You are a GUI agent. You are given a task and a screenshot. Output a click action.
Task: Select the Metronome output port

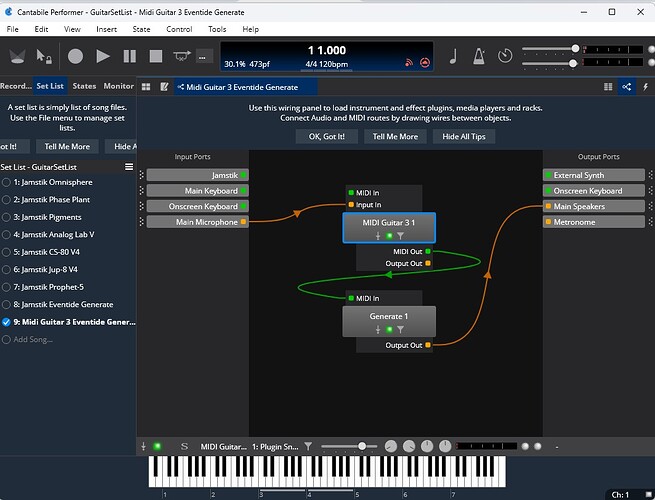(594, 222)
